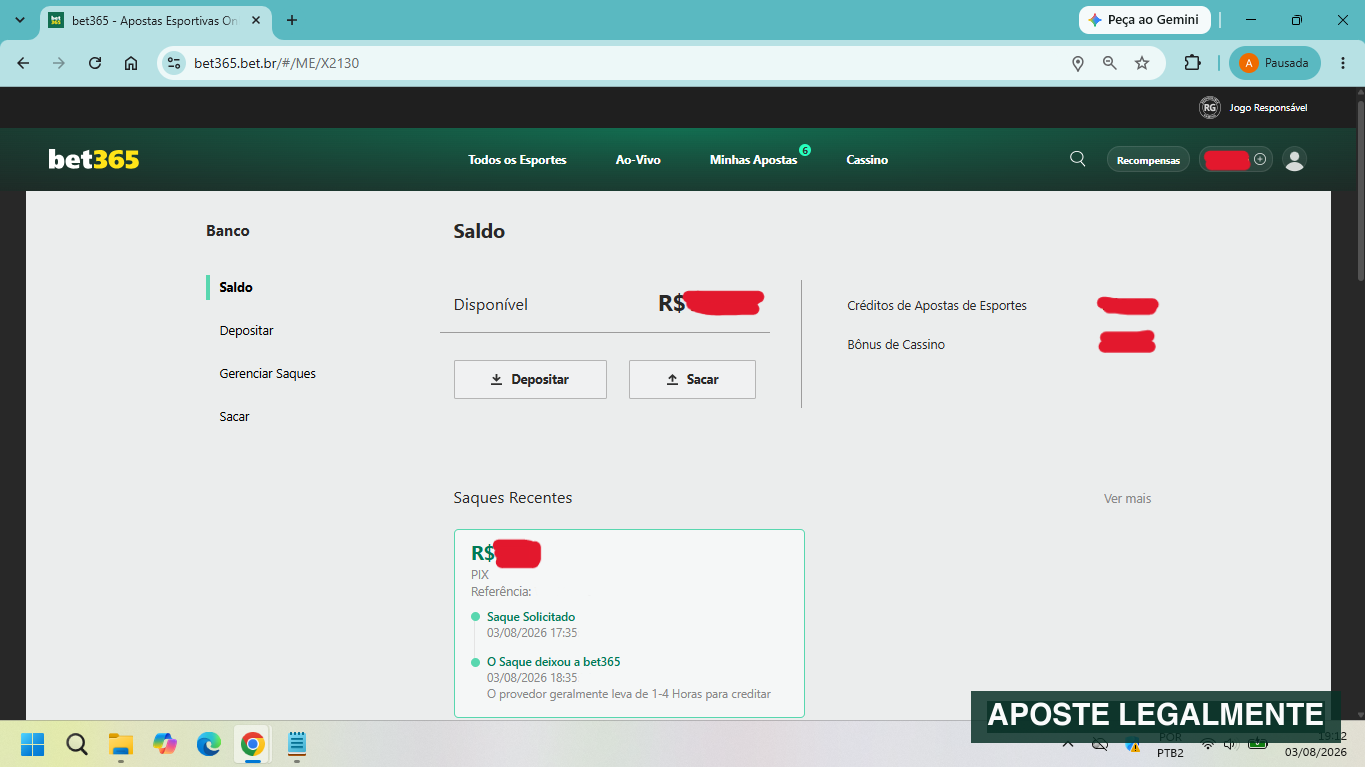
Task: Click the Sacar button with upload icon
Action: tap(692, 379)
